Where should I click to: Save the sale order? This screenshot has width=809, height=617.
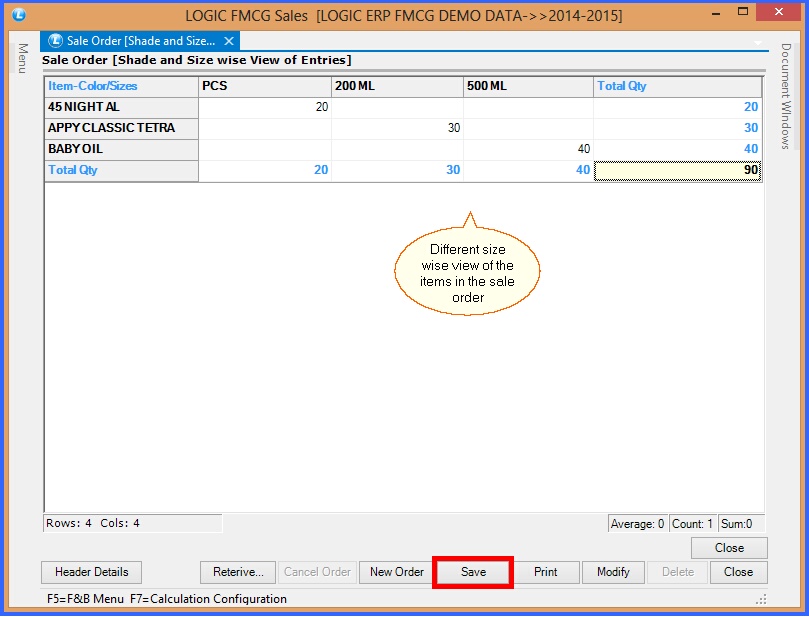tap(473, 572)
